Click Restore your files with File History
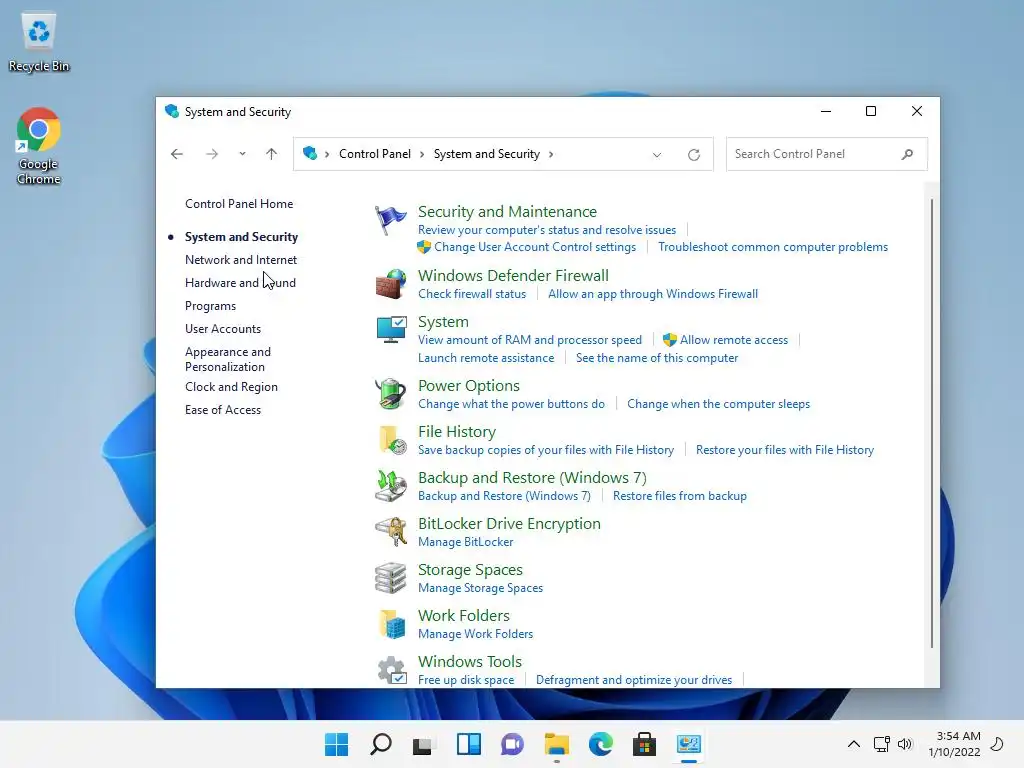 point(785,450)
